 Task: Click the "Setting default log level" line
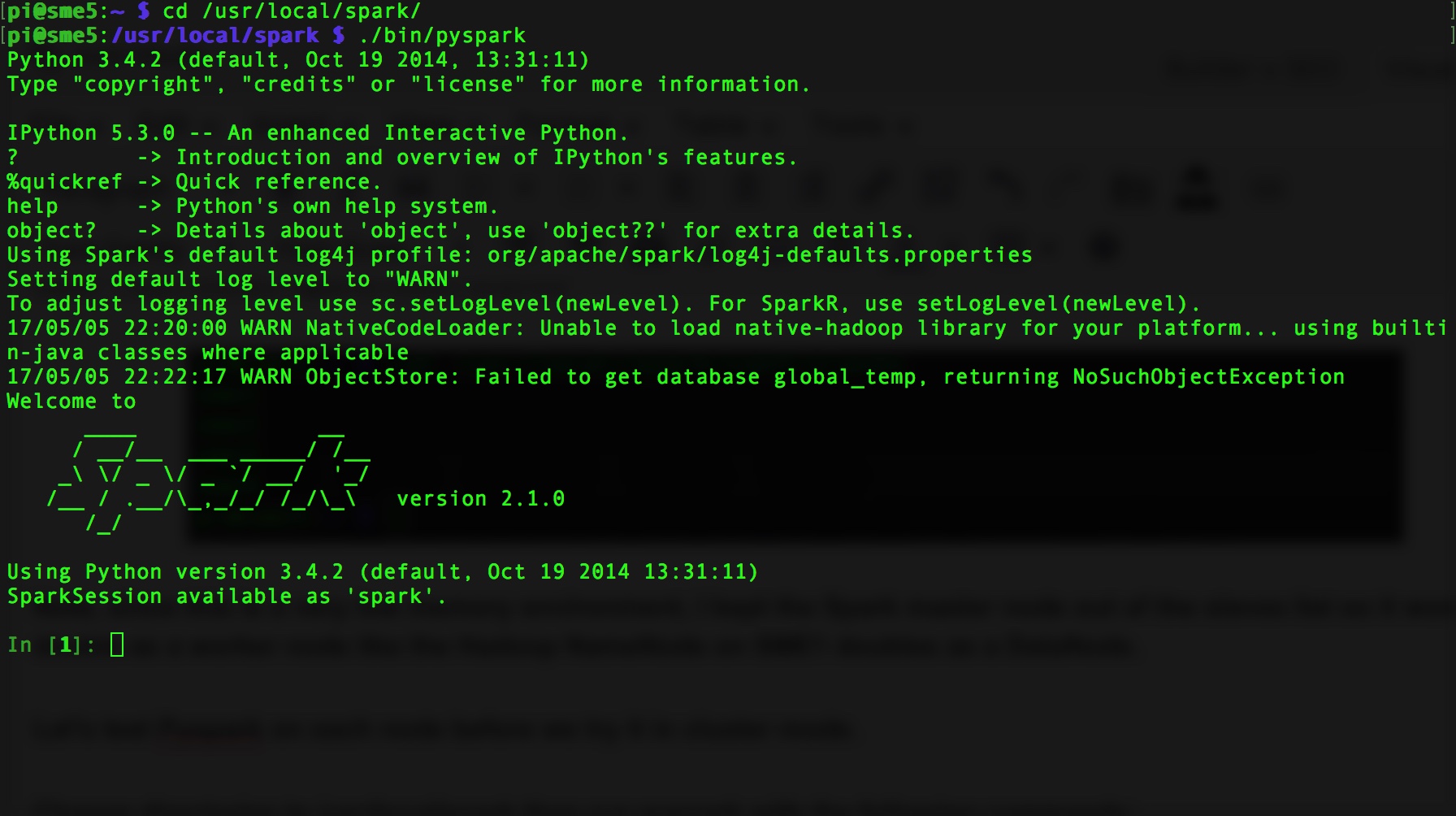tap(238, 279)
